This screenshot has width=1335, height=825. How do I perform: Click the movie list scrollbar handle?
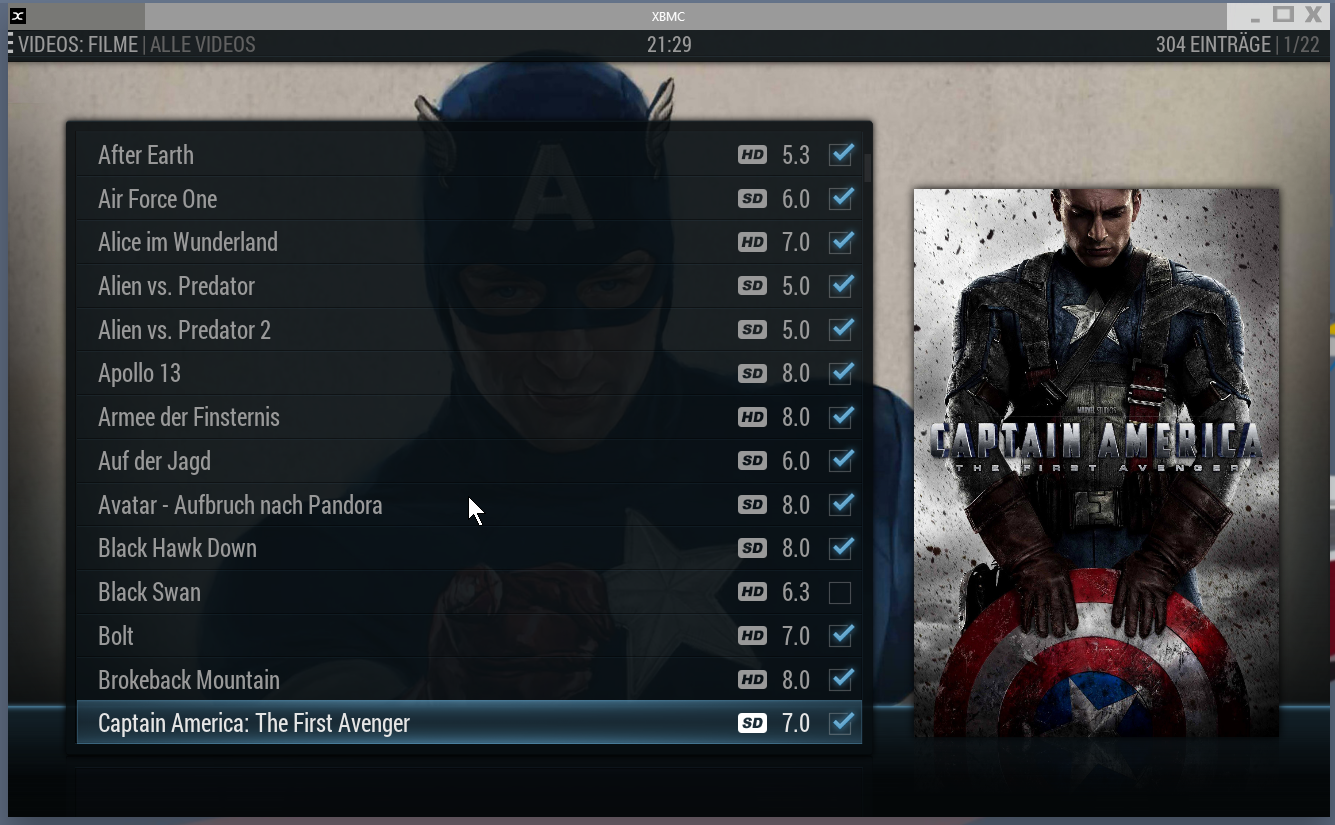tap(867, 167)
